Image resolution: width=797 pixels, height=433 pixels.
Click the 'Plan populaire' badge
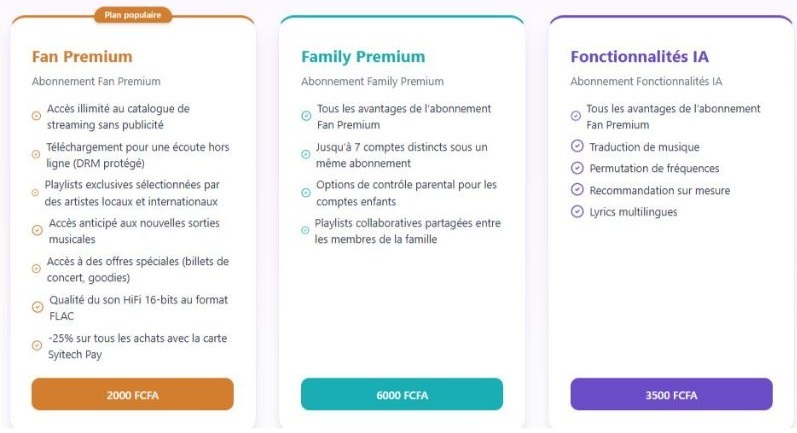[132, 15]
